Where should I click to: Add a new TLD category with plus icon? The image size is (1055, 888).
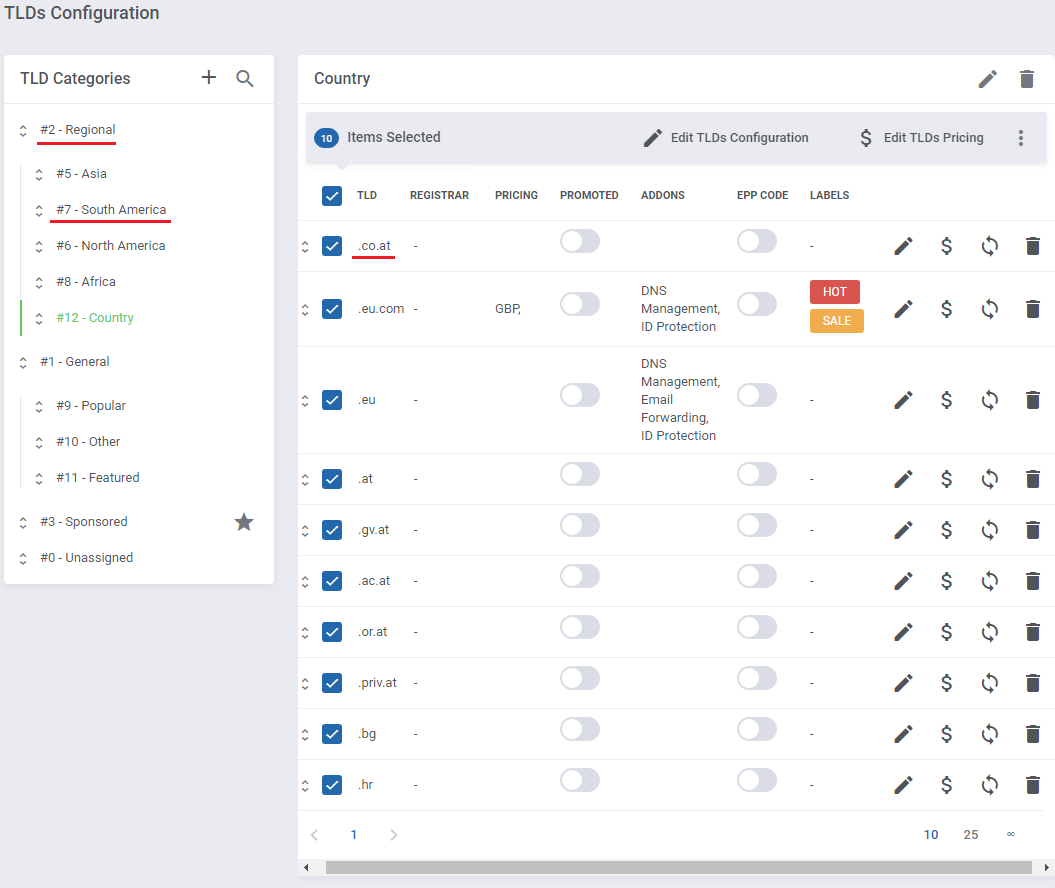coord(209,77)
